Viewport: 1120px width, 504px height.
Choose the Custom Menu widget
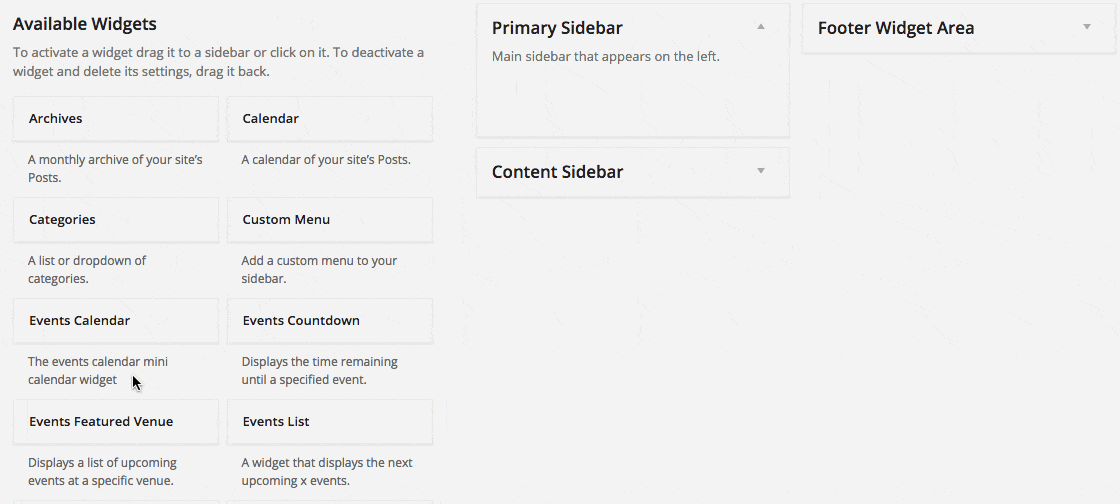(x=329, y=220)
